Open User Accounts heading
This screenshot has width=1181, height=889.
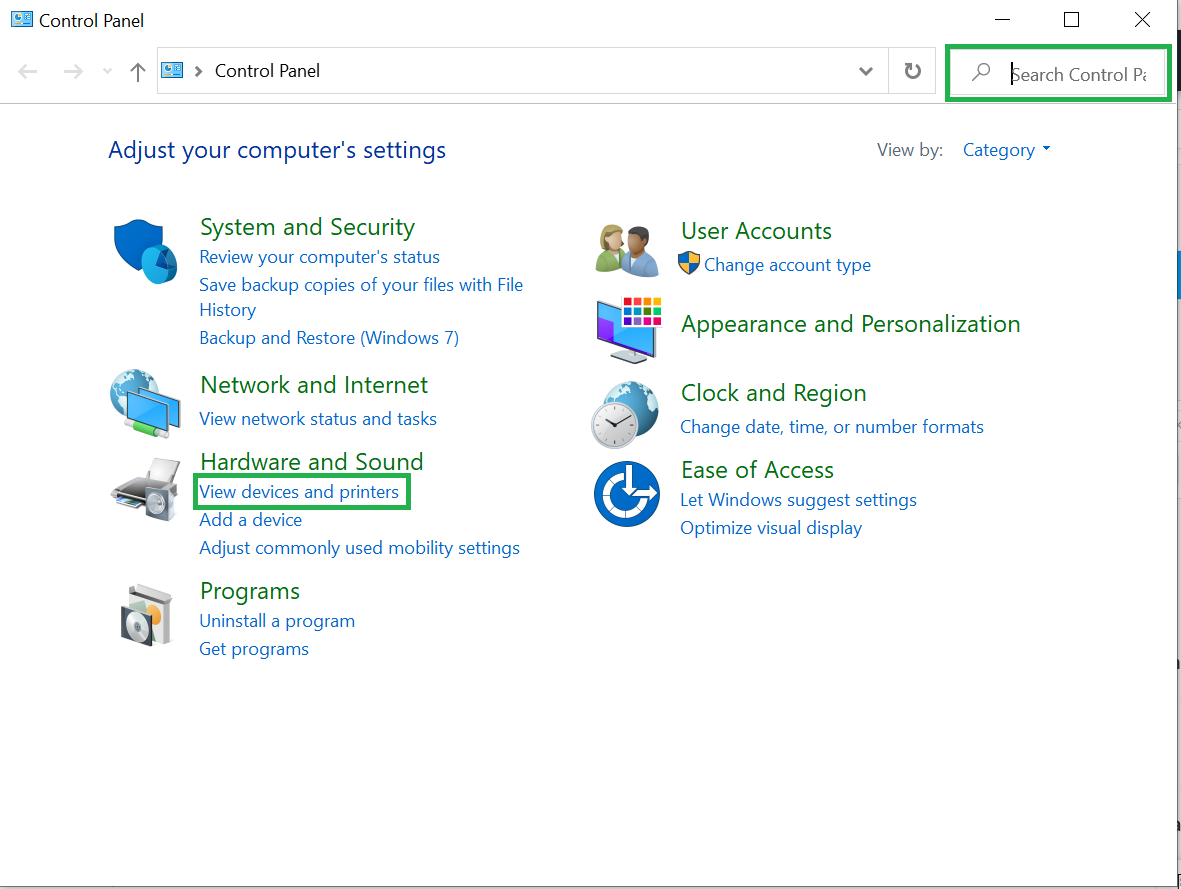tap(756, 231)
